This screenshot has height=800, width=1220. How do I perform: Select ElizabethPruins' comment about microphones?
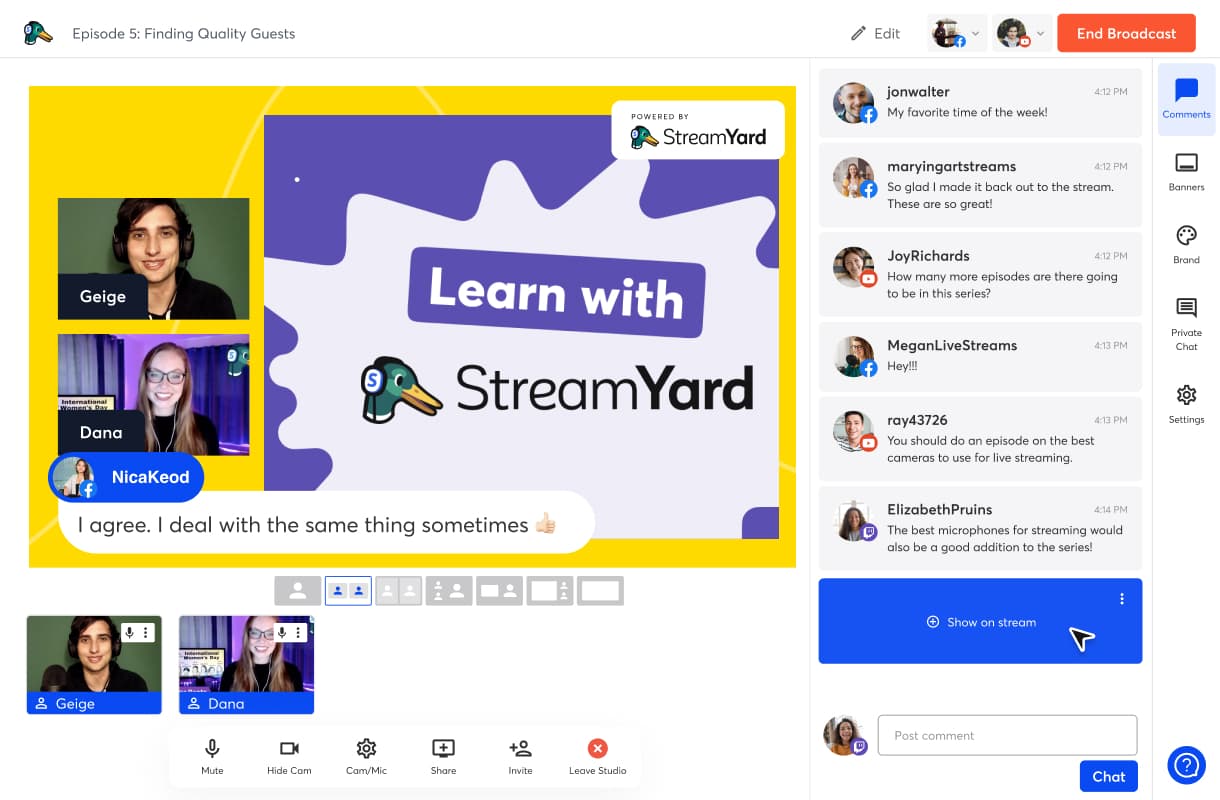[x=980, y=529]
